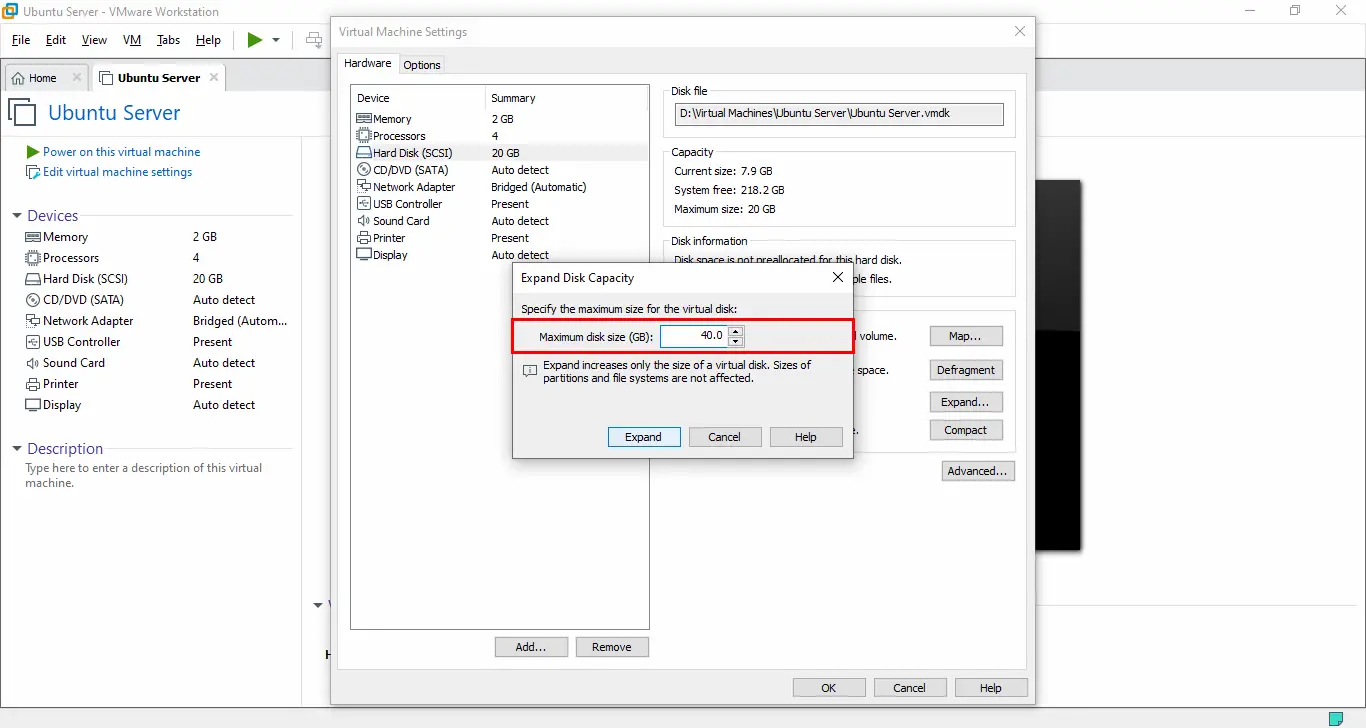Screen dimensions: 1366x728
Task: Click Expand button in Expand Disk Capacity dialog
Action: click(644, 437)
